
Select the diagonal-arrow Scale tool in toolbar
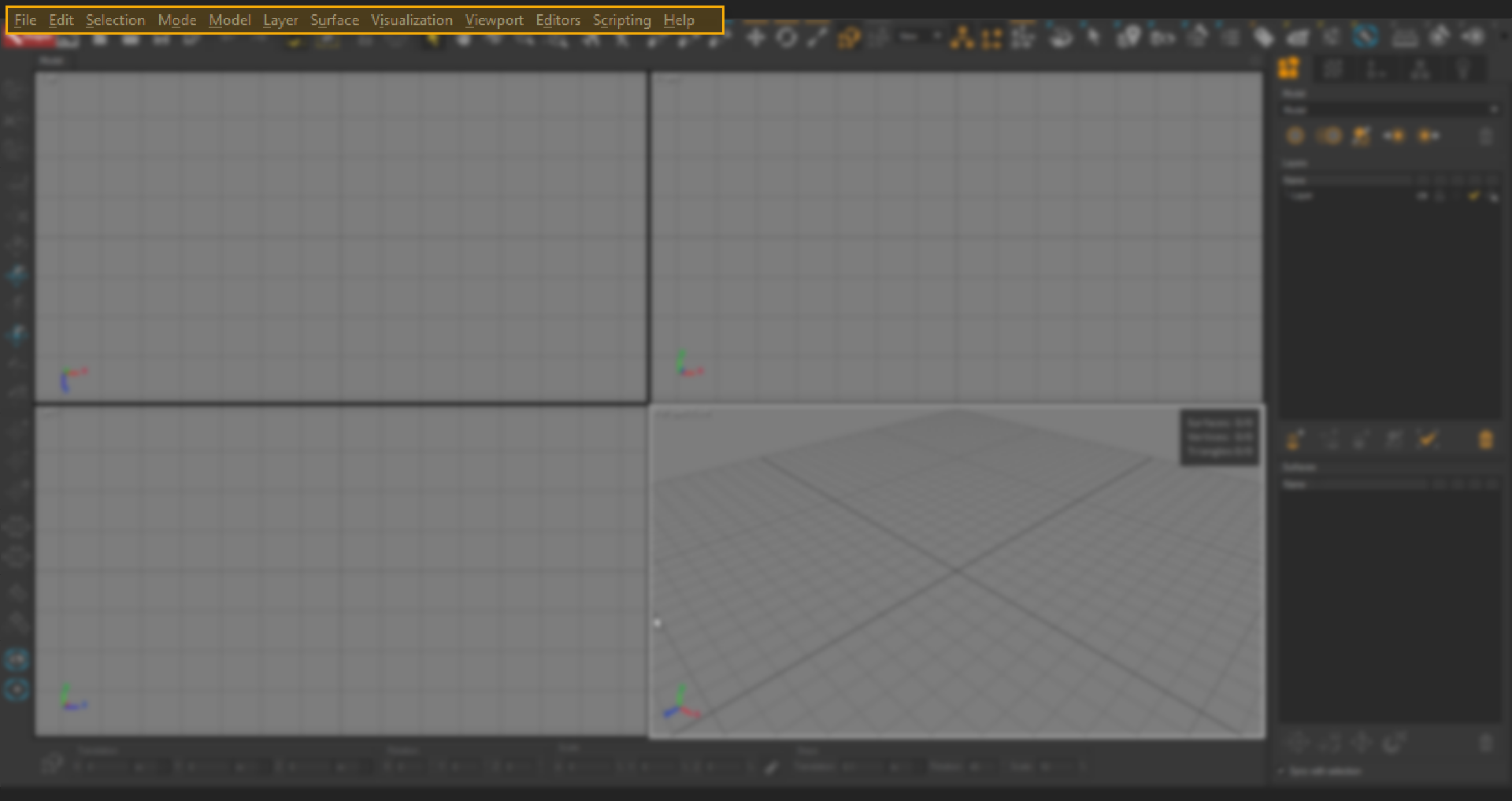pyautogui.click(x=817, y=37)
